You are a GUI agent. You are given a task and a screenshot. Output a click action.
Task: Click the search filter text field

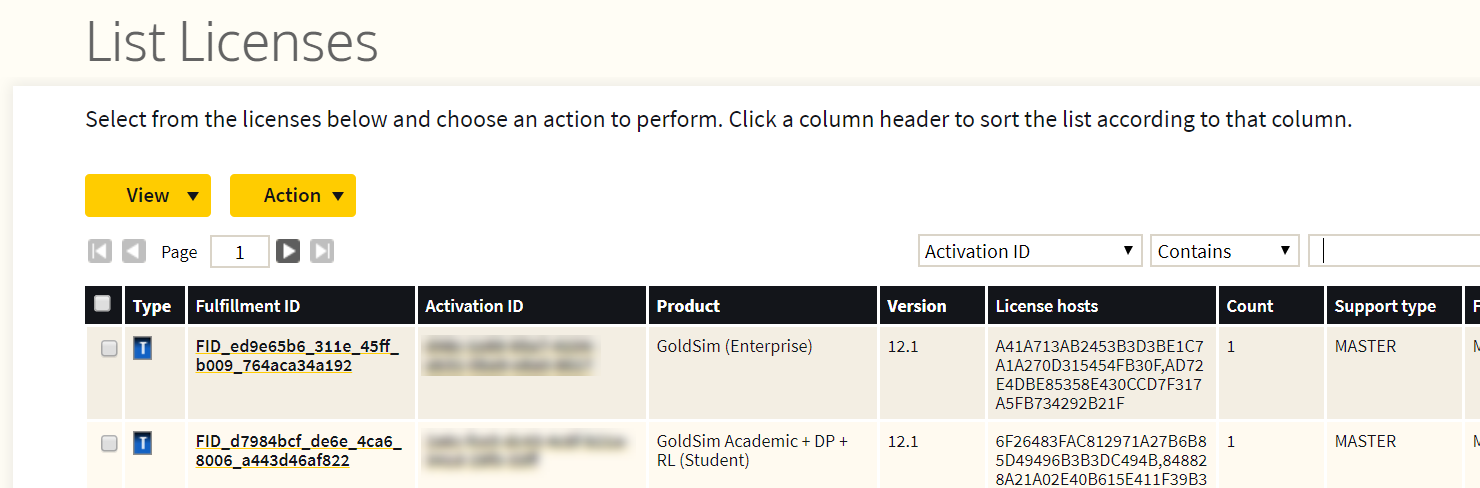(x=1394, y=251)
